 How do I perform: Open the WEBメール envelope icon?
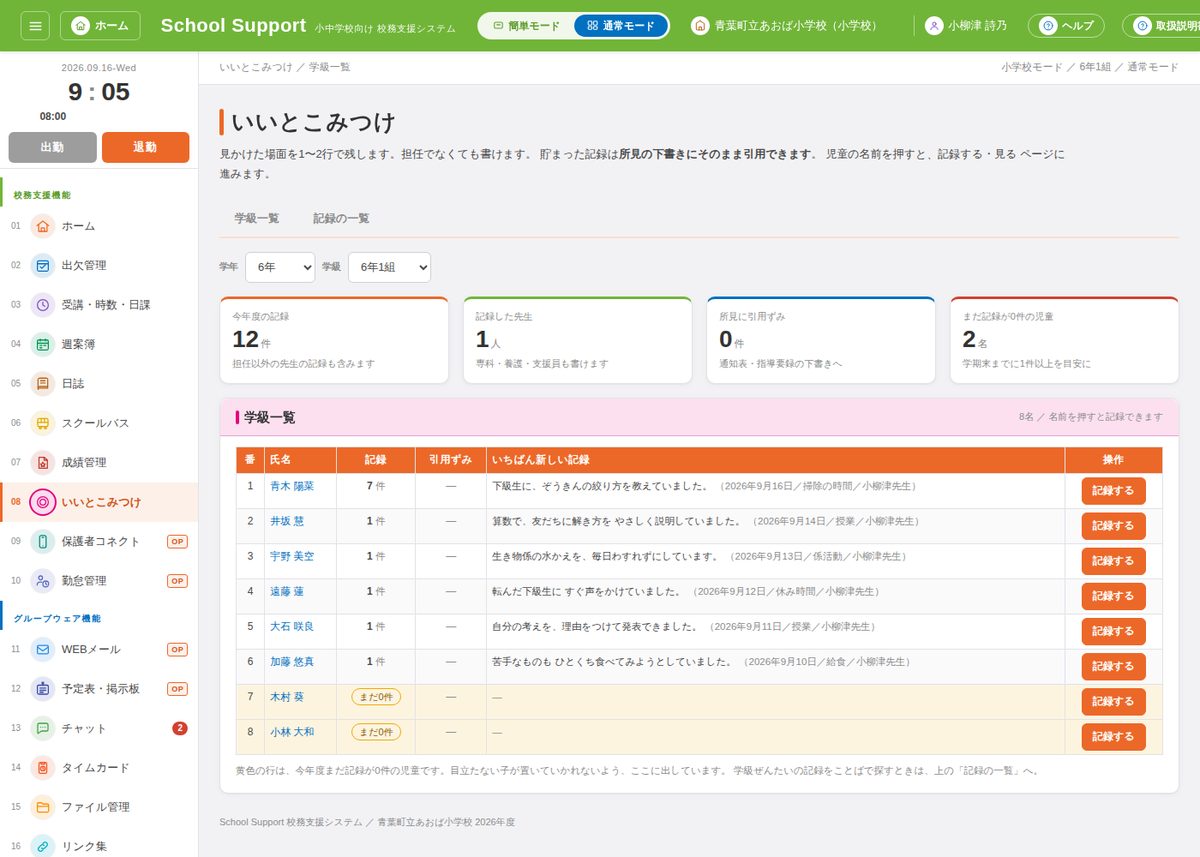(43, 649)
